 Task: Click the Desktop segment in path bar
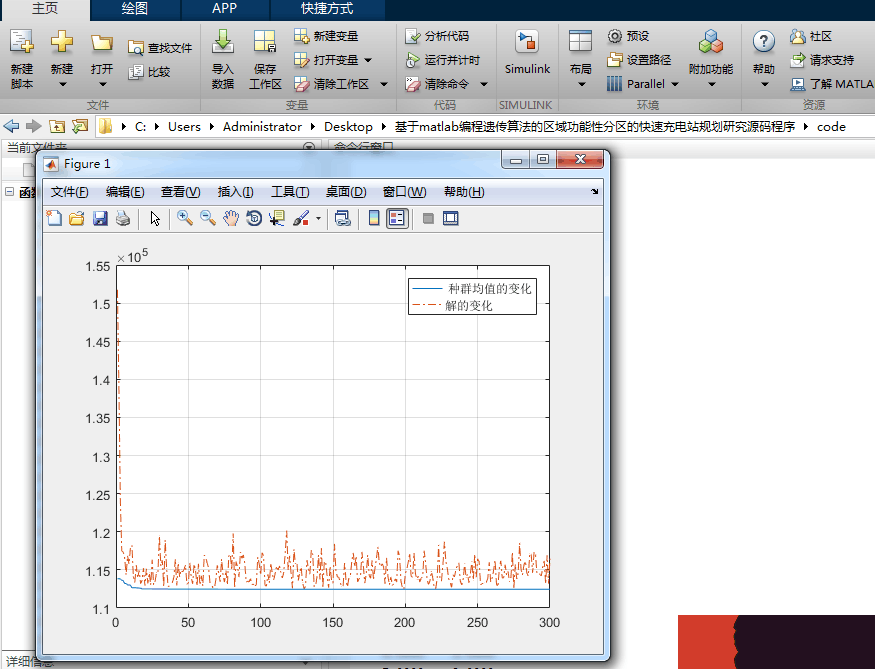click(x=348, y=127)
